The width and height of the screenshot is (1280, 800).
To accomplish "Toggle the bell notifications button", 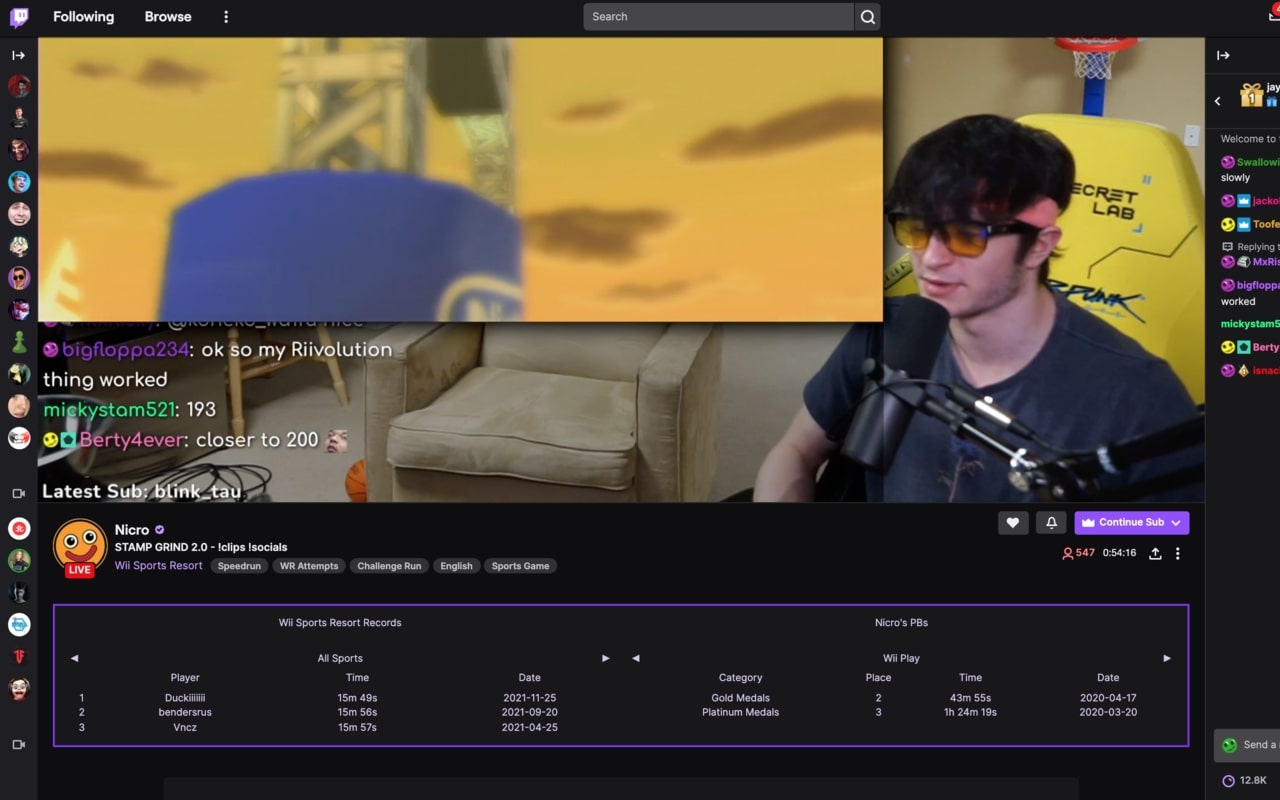I will [x=1051, y=522].
